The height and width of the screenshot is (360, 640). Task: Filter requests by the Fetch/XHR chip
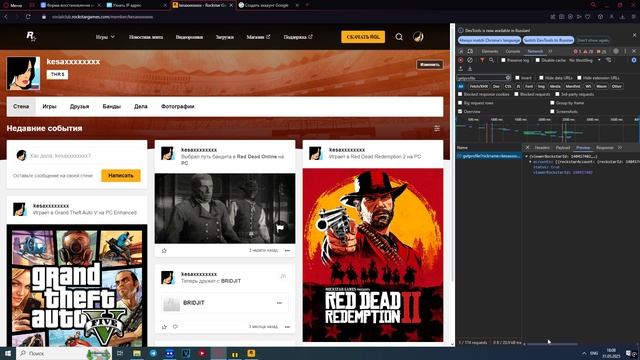tap(478, 86)
